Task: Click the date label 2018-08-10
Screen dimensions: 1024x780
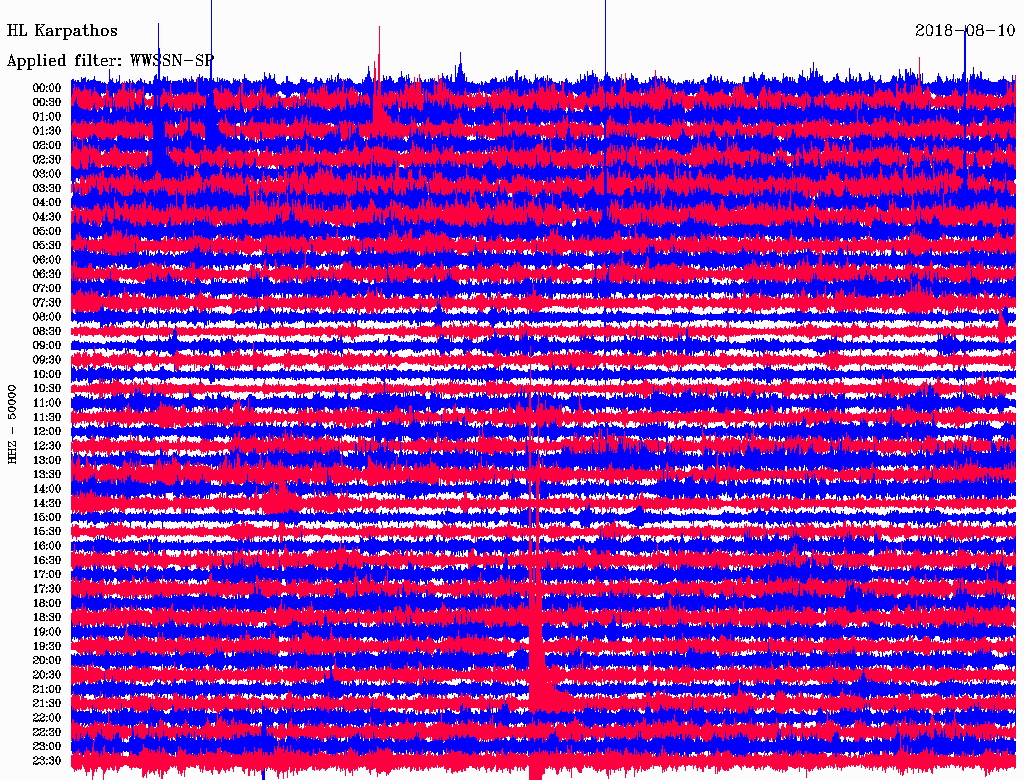Action: pyautogui.click(x=965, y=31)
